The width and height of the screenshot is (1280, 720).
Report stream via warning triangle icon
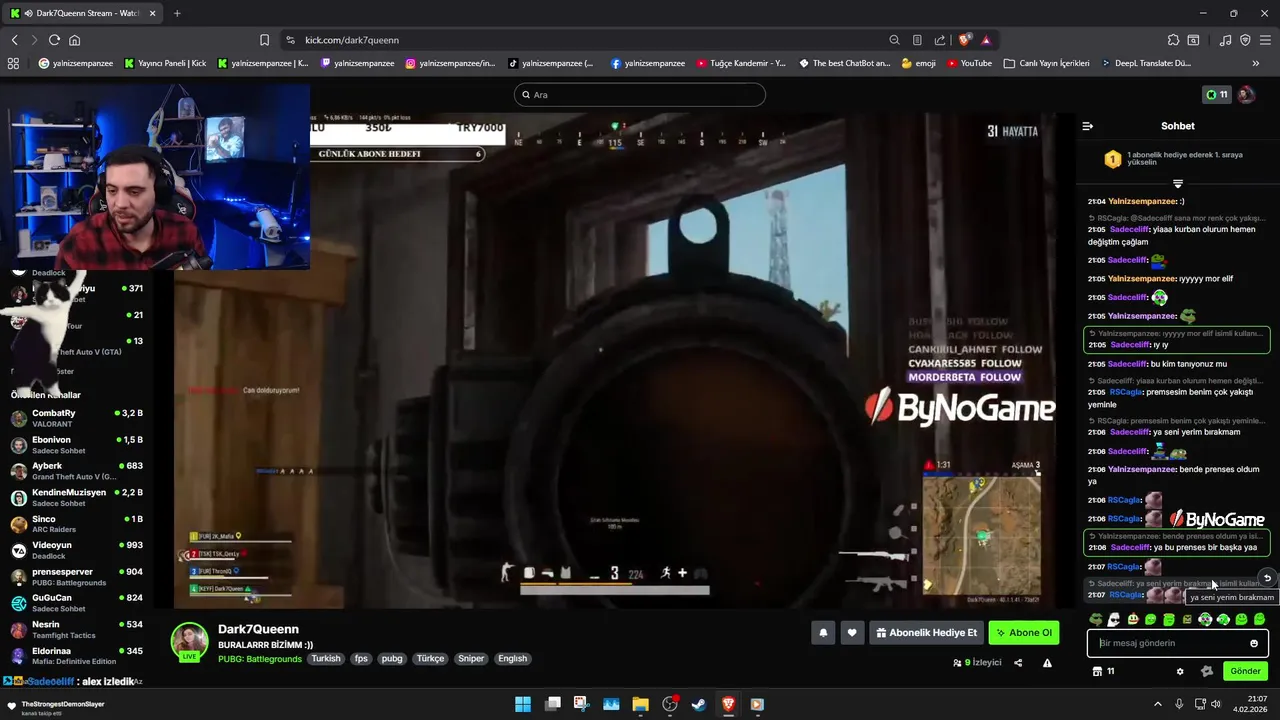click(1047, 662)
